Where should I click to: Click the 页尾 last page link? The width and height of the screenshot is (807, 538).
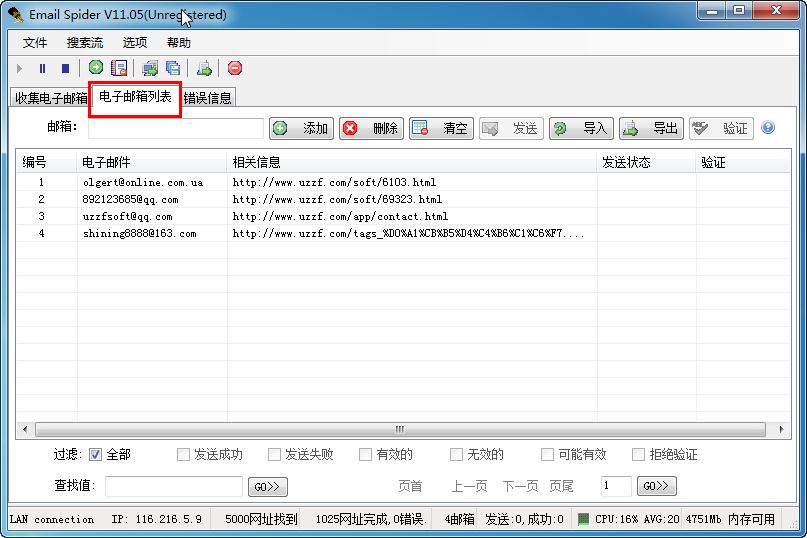point(561,486)
